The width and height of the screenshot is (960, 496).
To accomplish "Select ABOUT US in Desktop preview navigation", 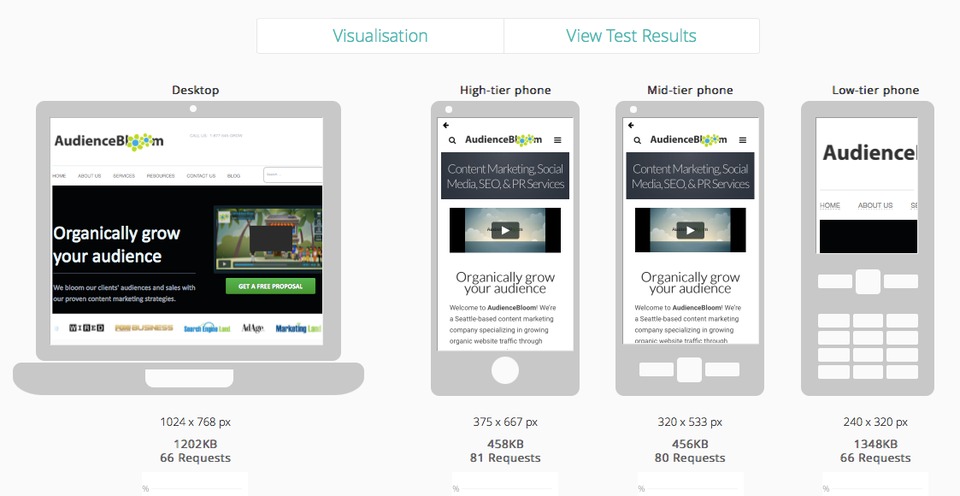I will point(90,176).
